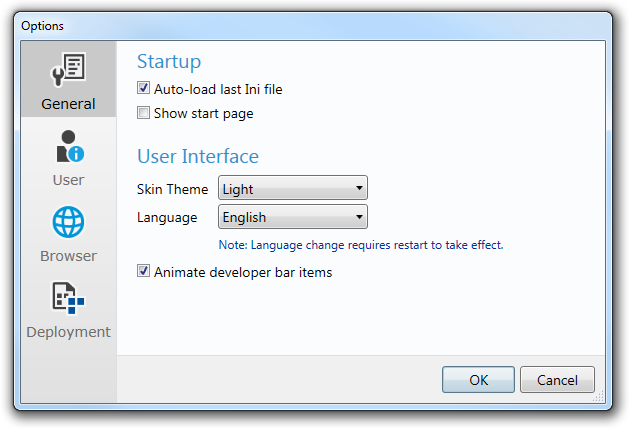Click the language restart note text
Image resolution: width=629 pixels, height=428 pixels.
point(361,245)
